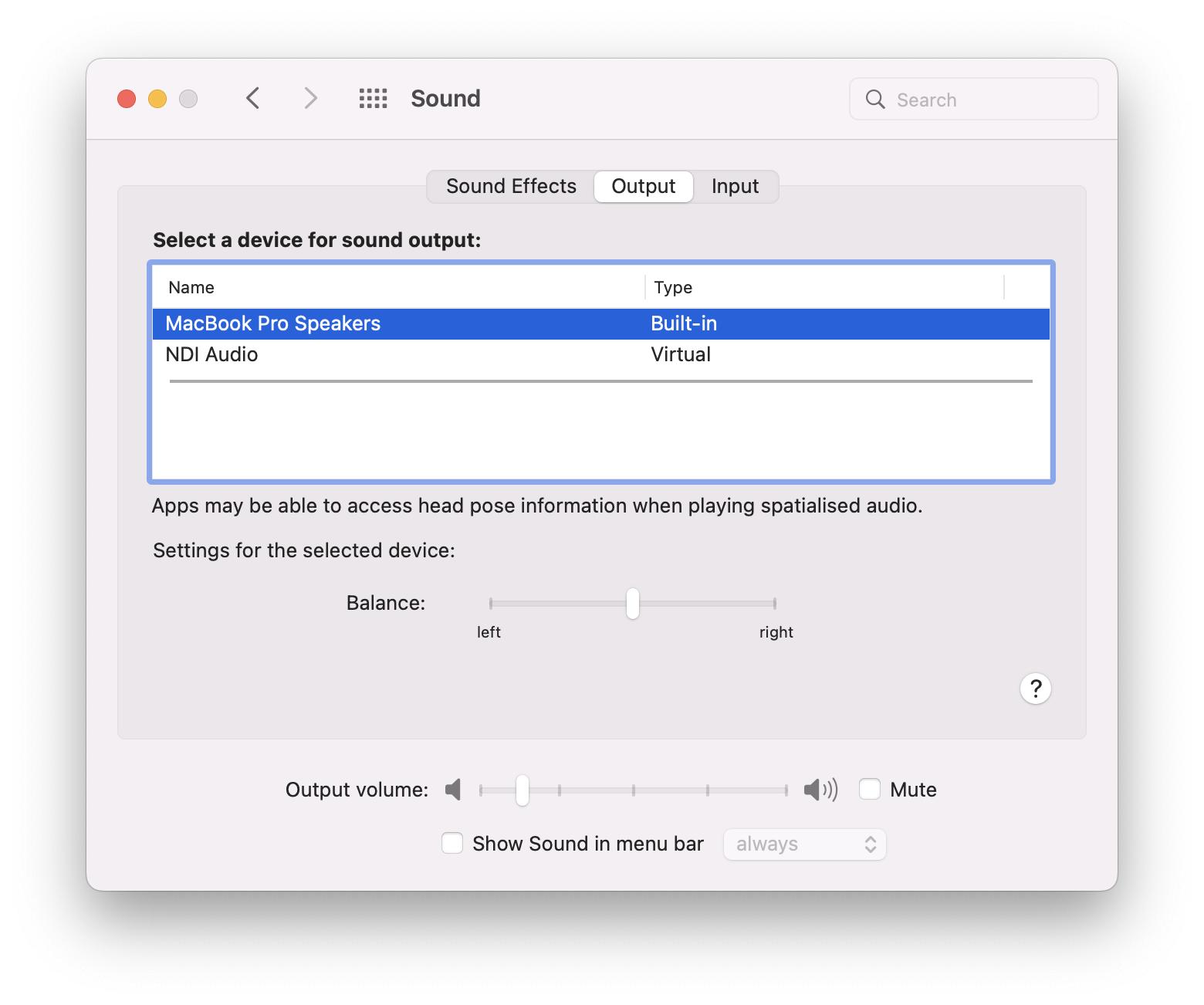Screen dimensions: 1204x1005
Task: Select NDI Audio as output device
Action: coord(212,355)
